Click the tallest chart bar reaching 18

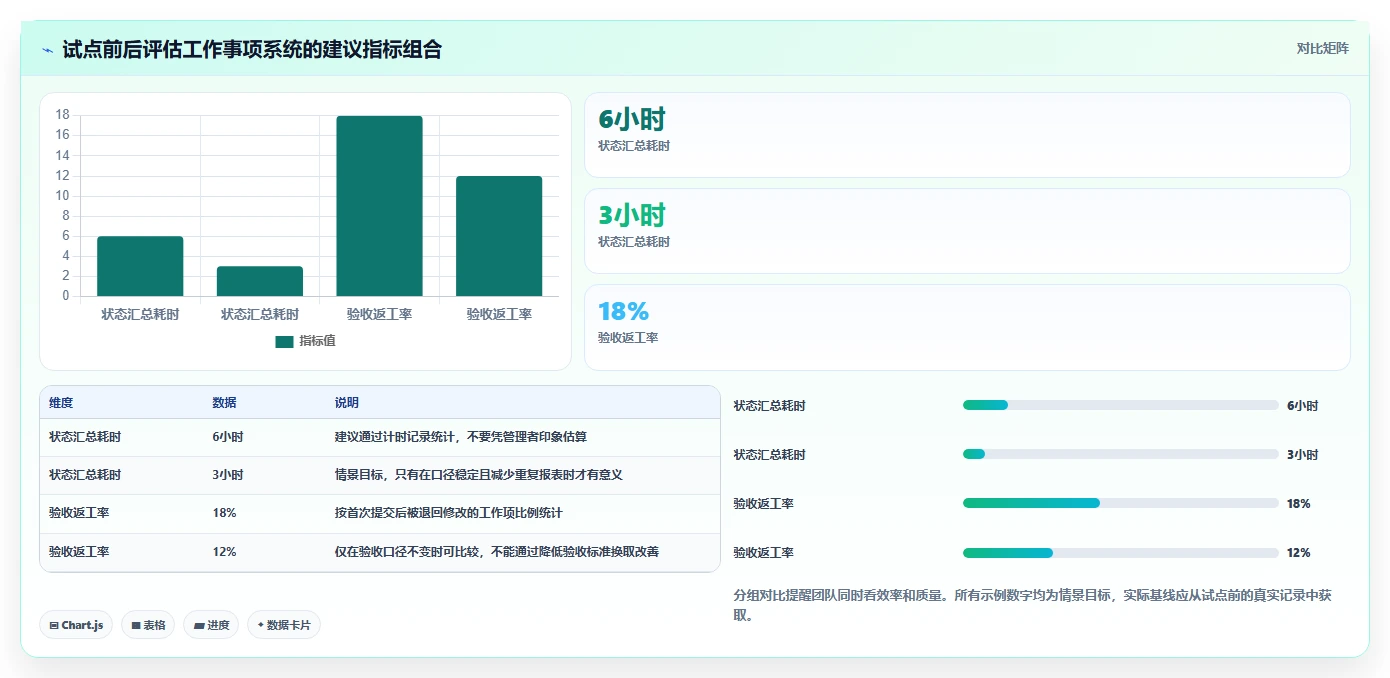pyautogui.click(x=379, y=206)
